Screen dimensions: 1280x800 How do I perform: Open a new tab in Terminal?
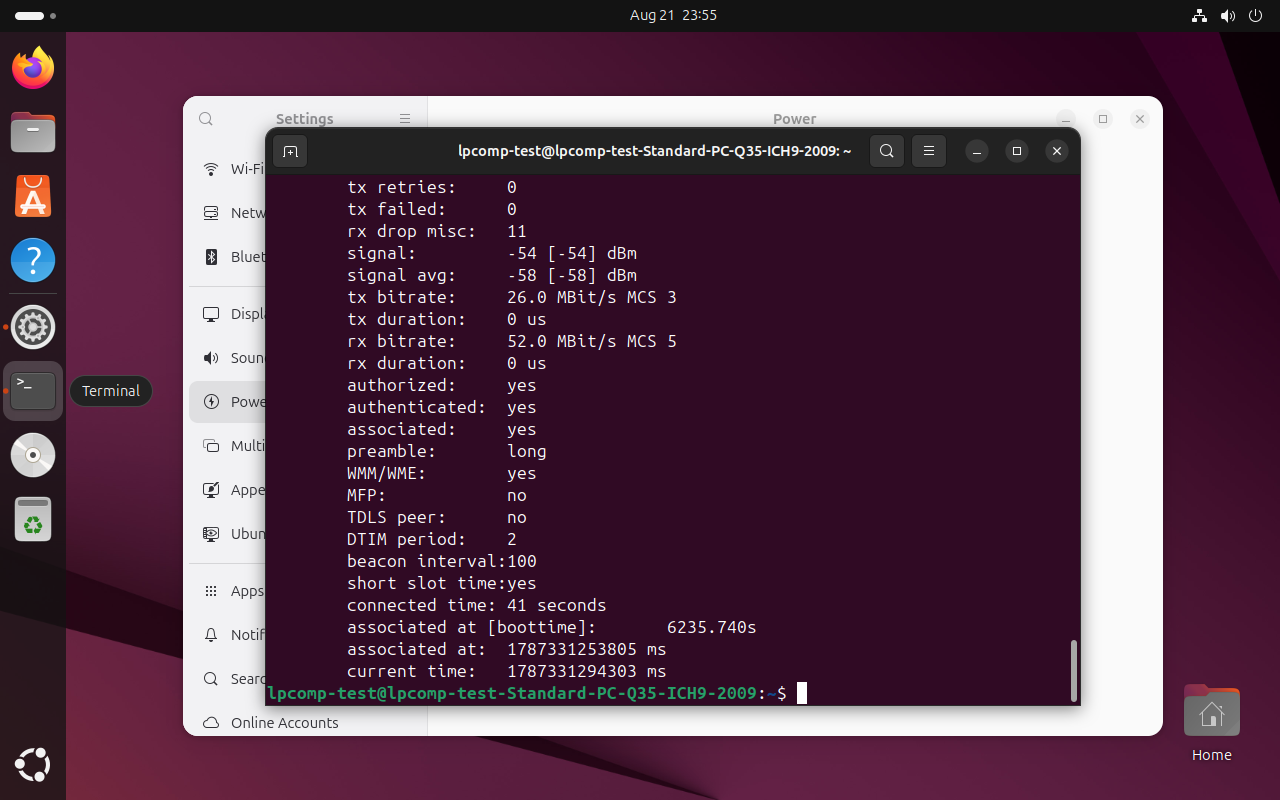[x=290, y=151]
